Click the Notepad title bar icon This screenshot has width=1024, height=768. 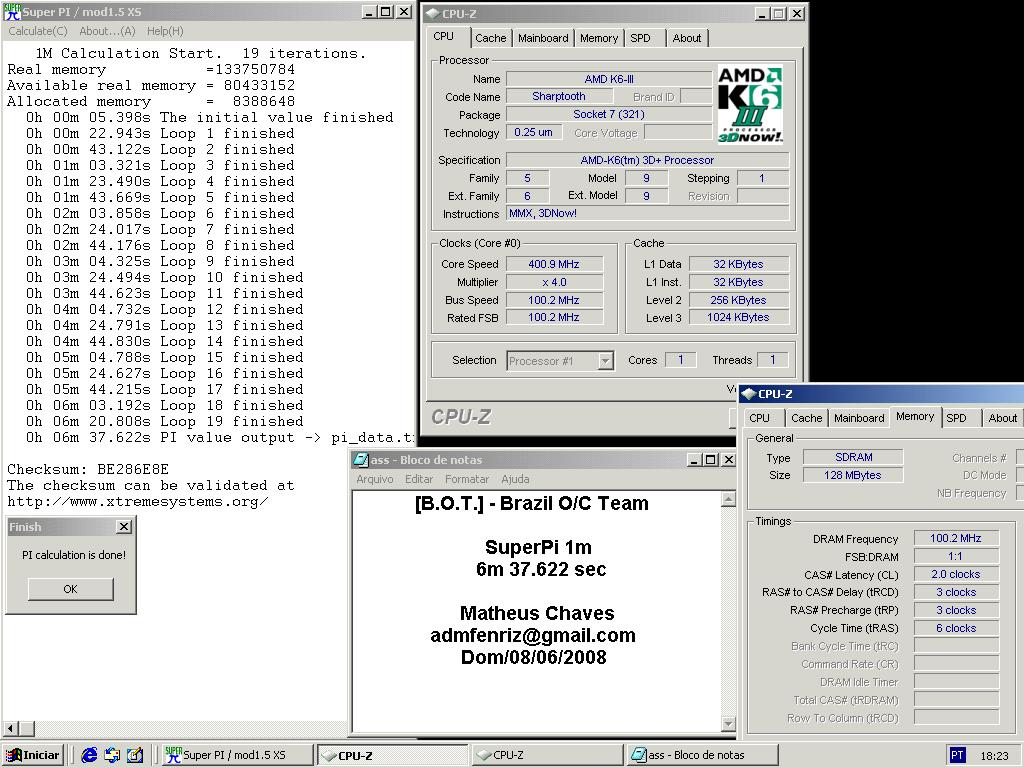[360, 460]
